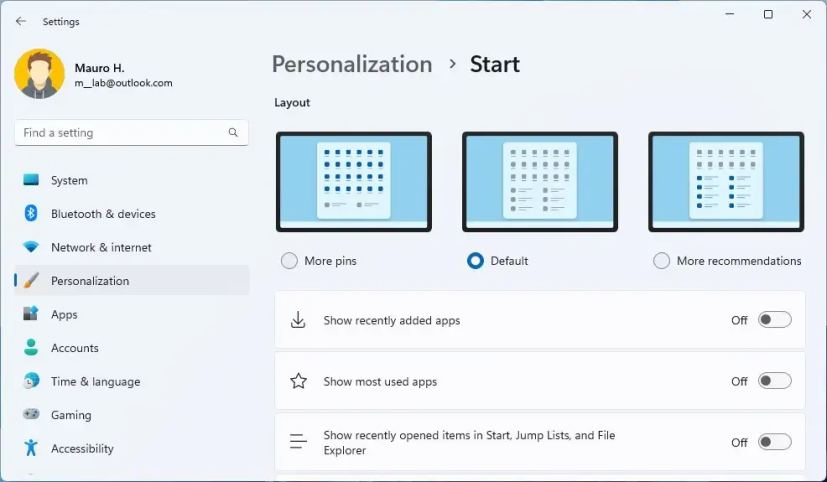Click the Network wifi icon in sidebar
827x482 pixels.
[x=31, y=247]
